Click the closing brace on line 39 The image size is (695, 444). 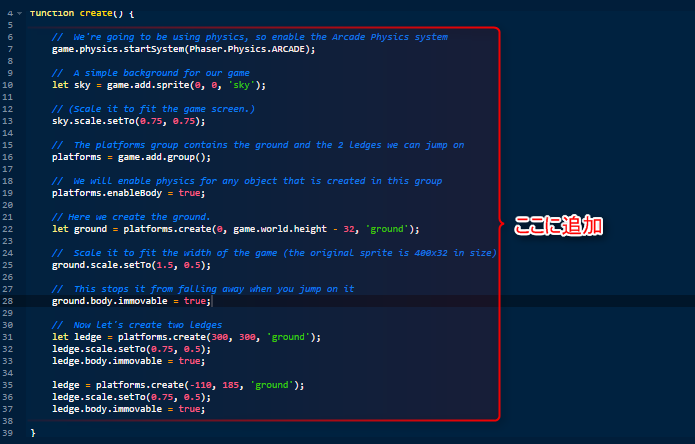point(33,433)
